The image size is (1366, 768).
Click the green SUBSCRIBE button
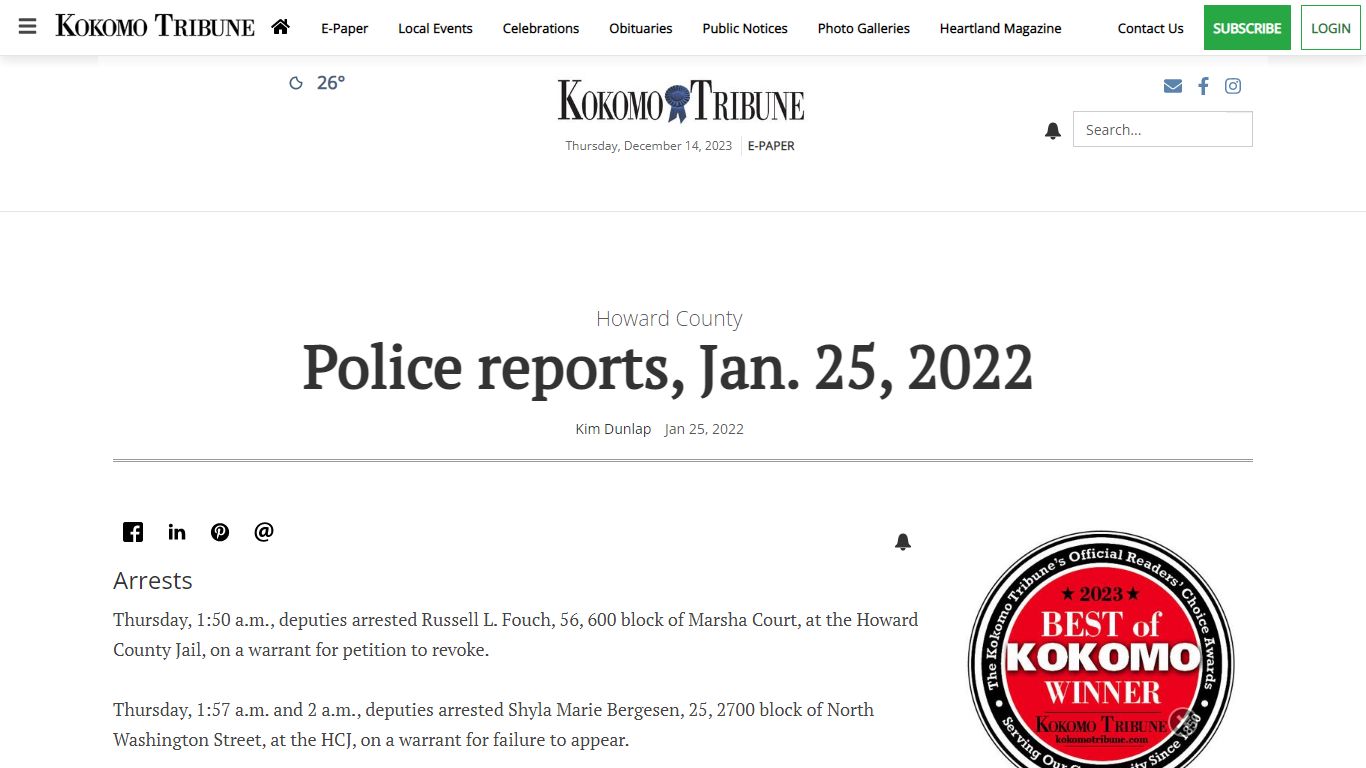[x=1247, y=28]
